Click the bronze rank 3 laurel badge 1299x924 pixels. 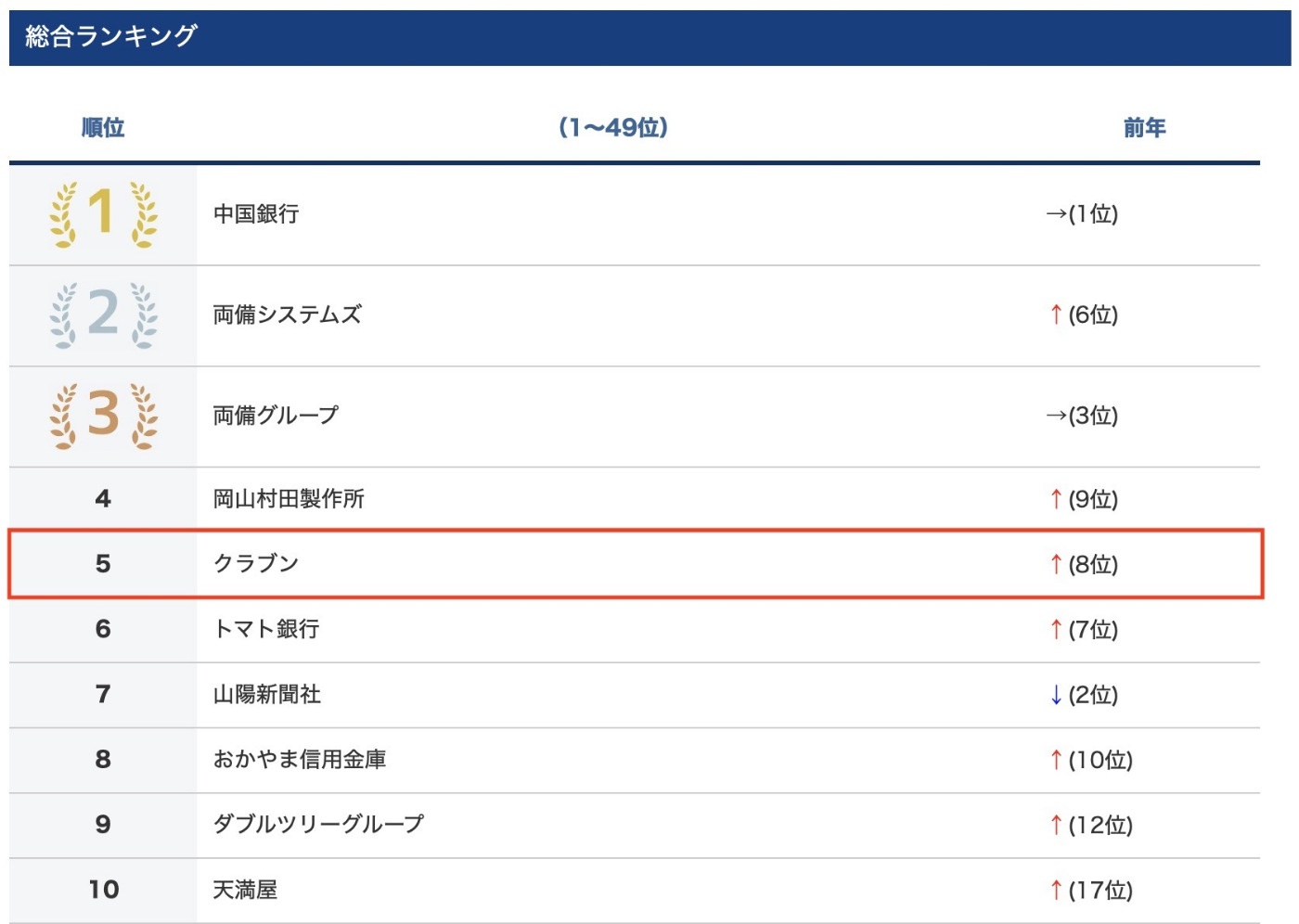tap(103, 417)
